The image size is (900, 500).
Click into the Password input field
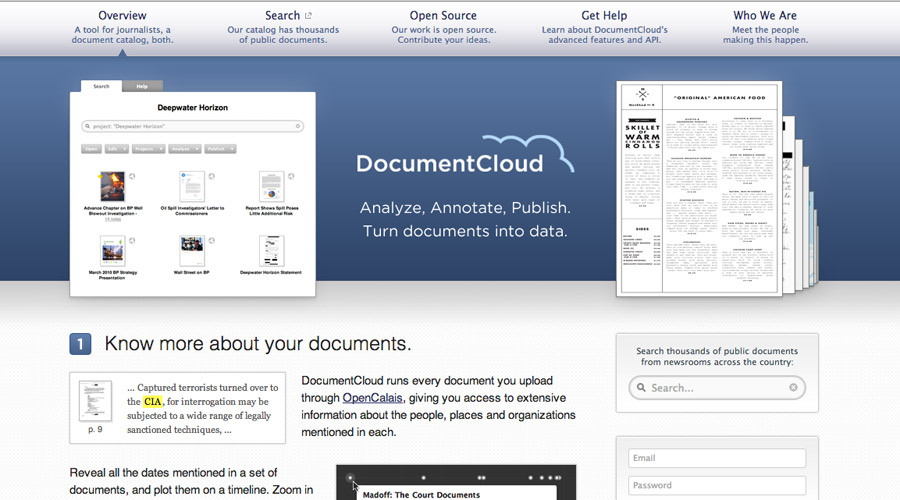[x=717, y=486]
